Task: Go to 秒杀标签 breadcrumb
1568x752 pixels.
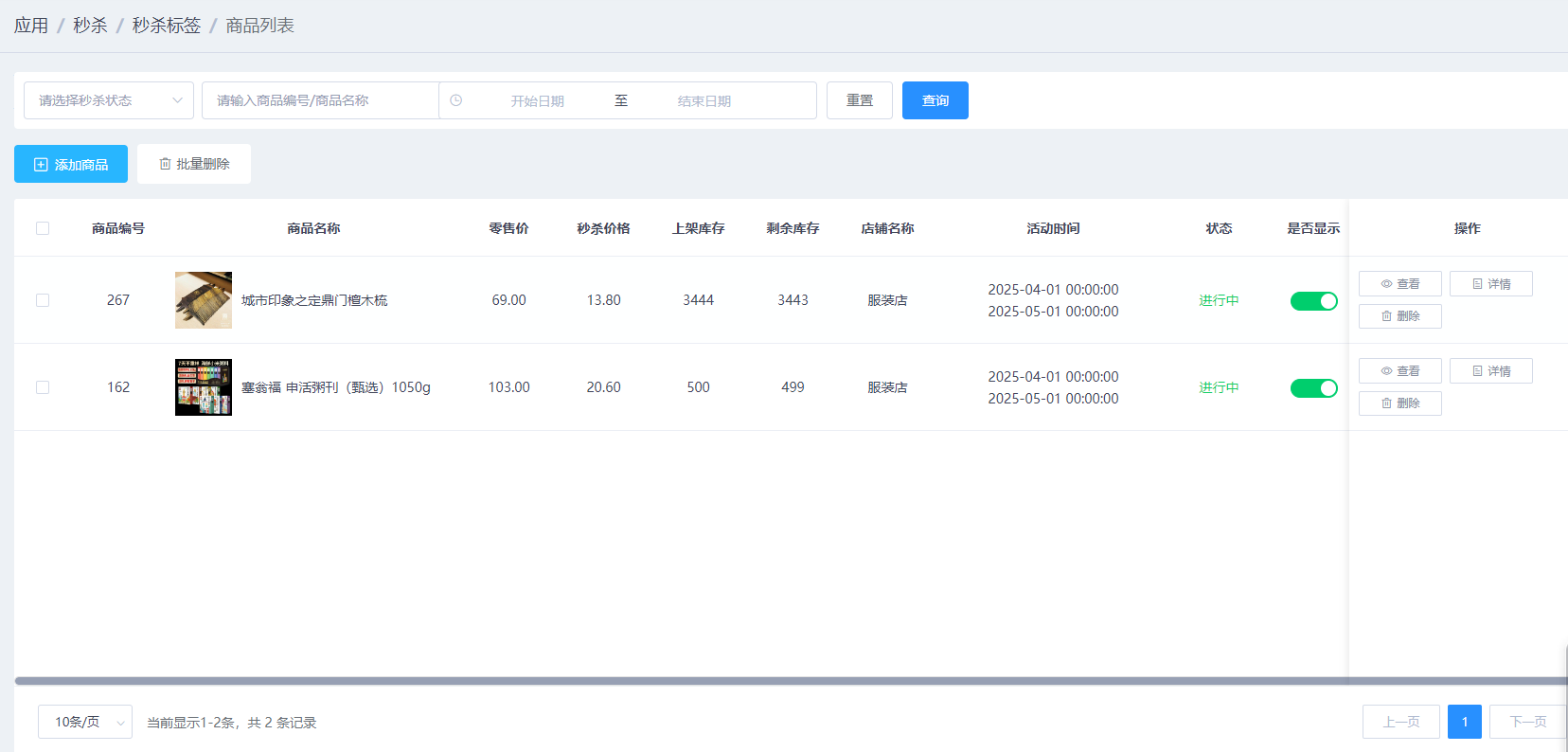Action: [x=167, y=26]
